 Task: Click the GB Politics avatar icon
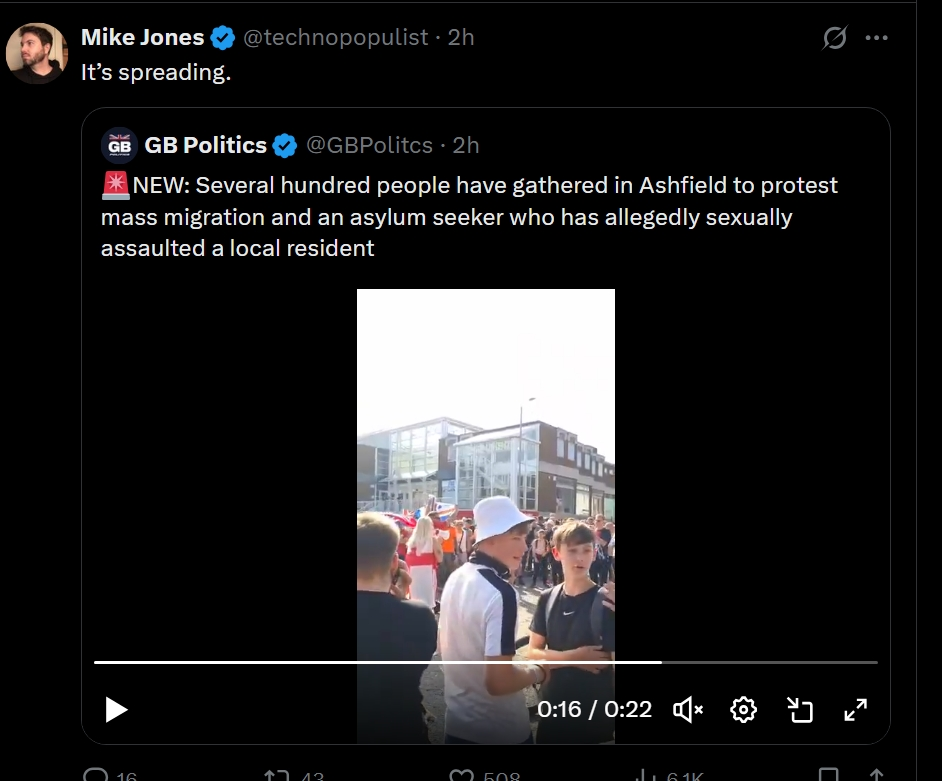point(119,145)
